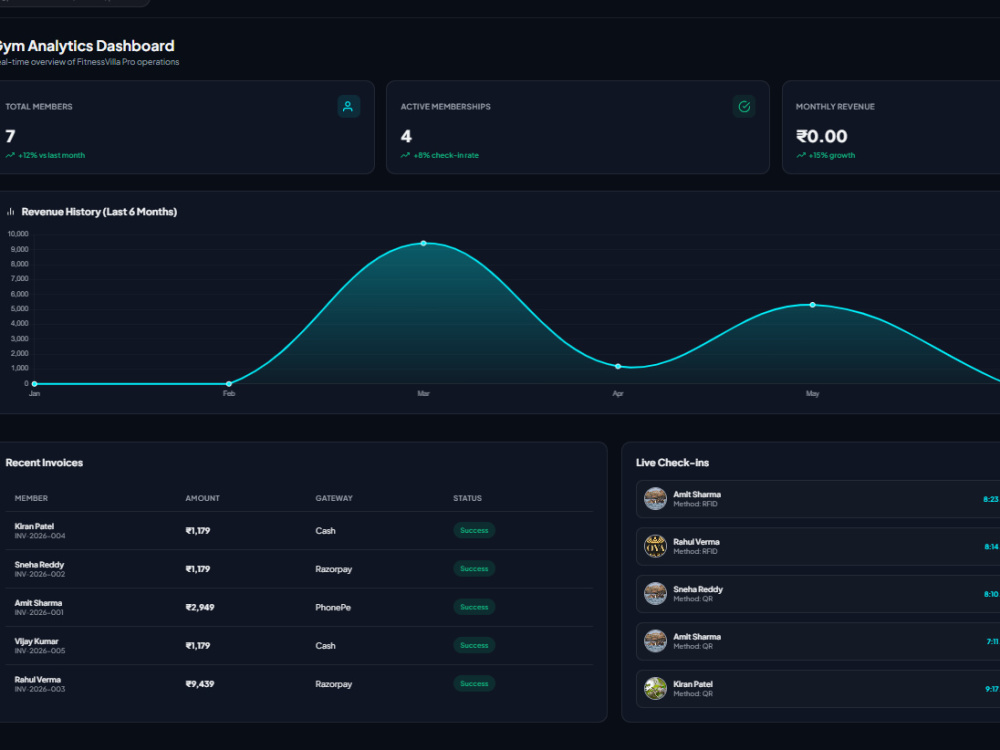Select the February data point on revenue chart
Screen dimensions: 1000x750
click(x=229, y=384)
